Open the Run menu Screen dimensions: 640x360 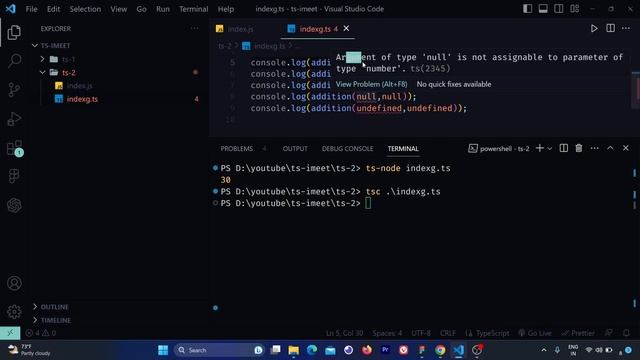coord(162,9)
